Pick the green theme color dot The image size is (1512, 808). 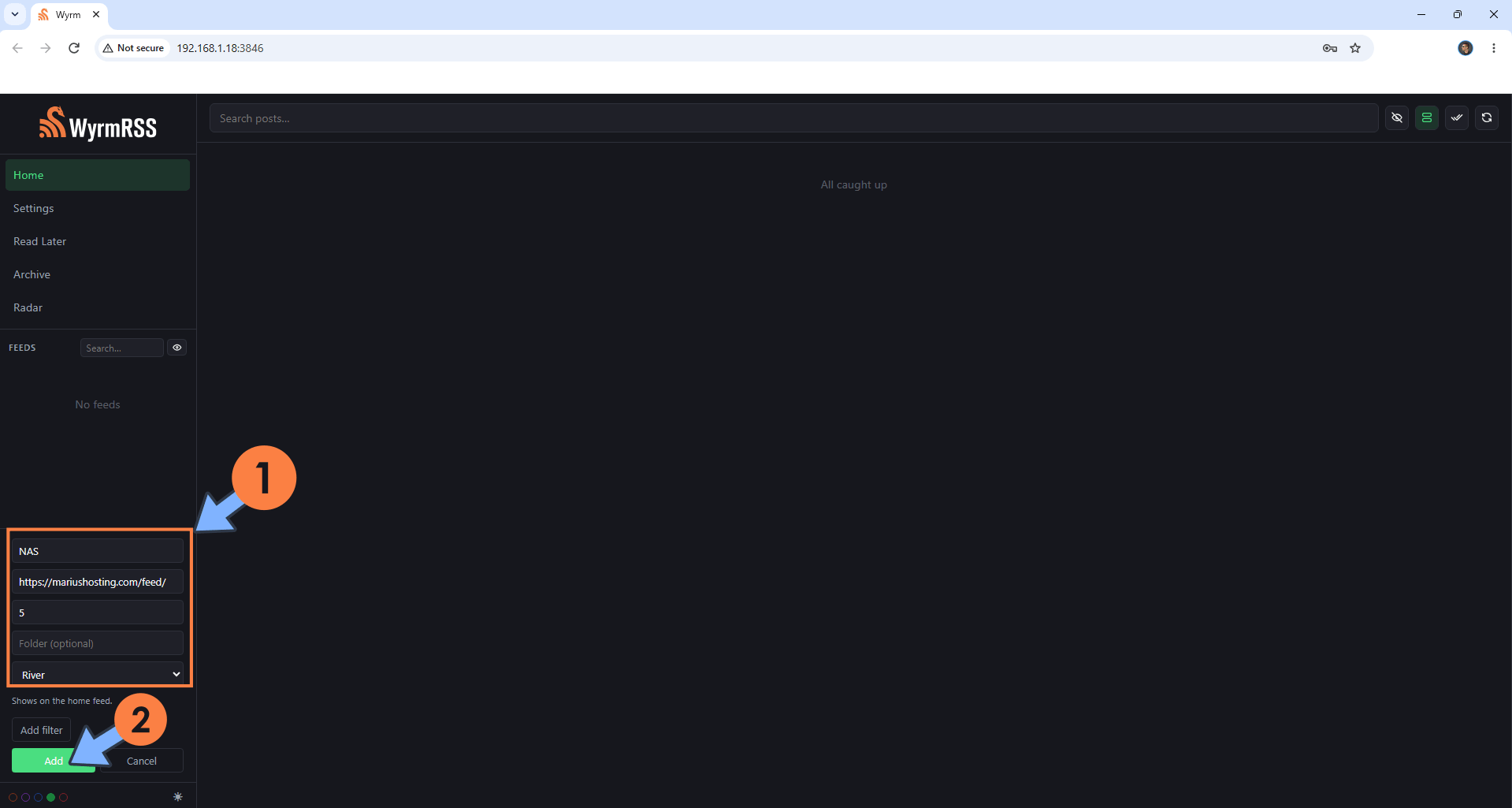(51, 797)
